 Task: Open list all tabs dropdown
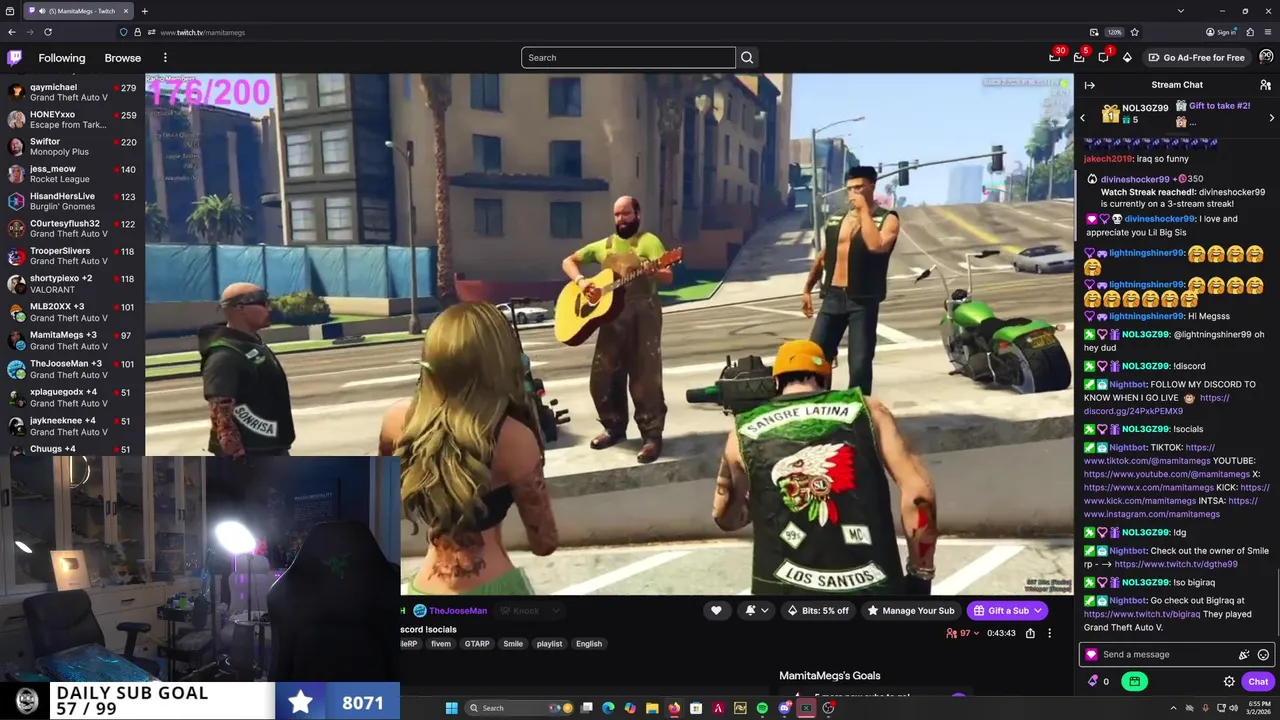1181,11
